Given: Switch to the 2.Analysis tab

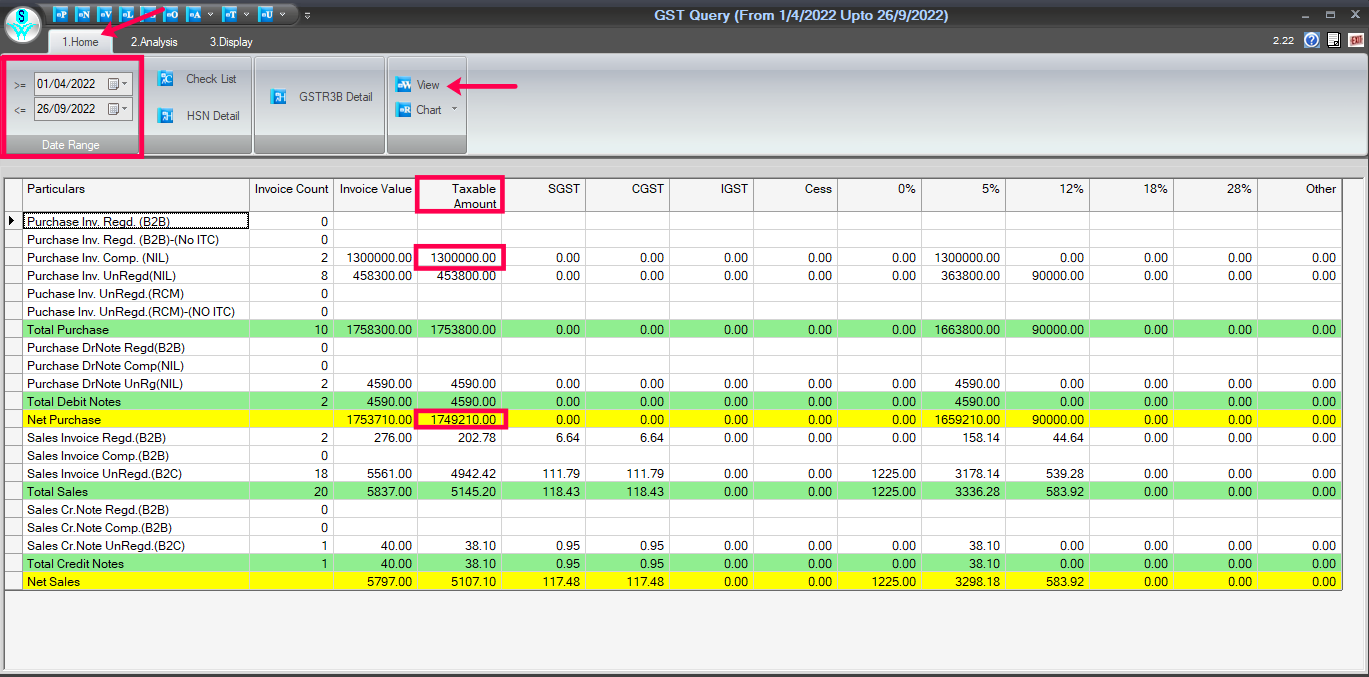Looking at the screenshot, I should coord(154,42).
